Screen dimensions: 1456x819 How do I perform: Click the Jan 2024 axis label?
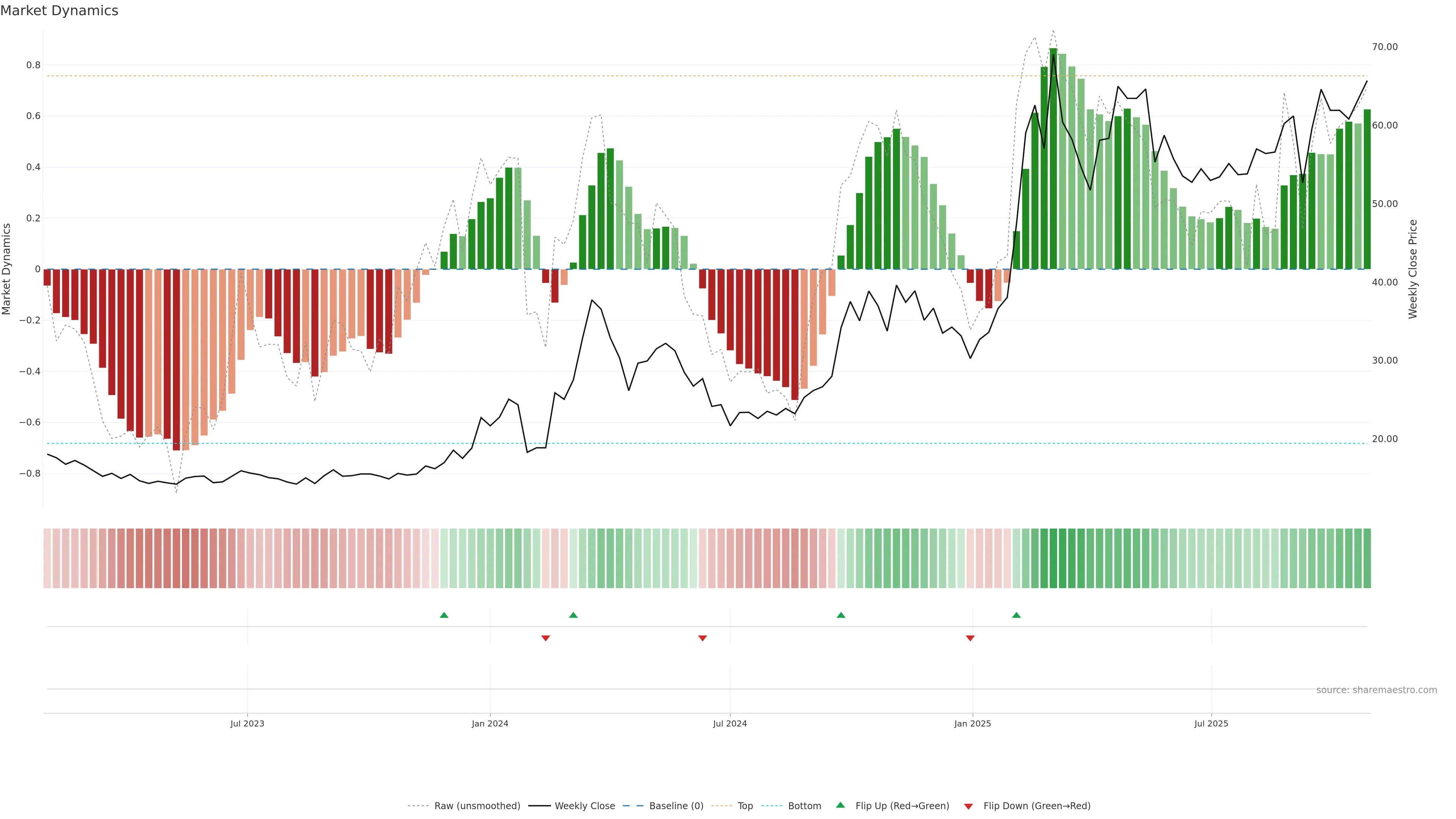click(x=490, y=723)
